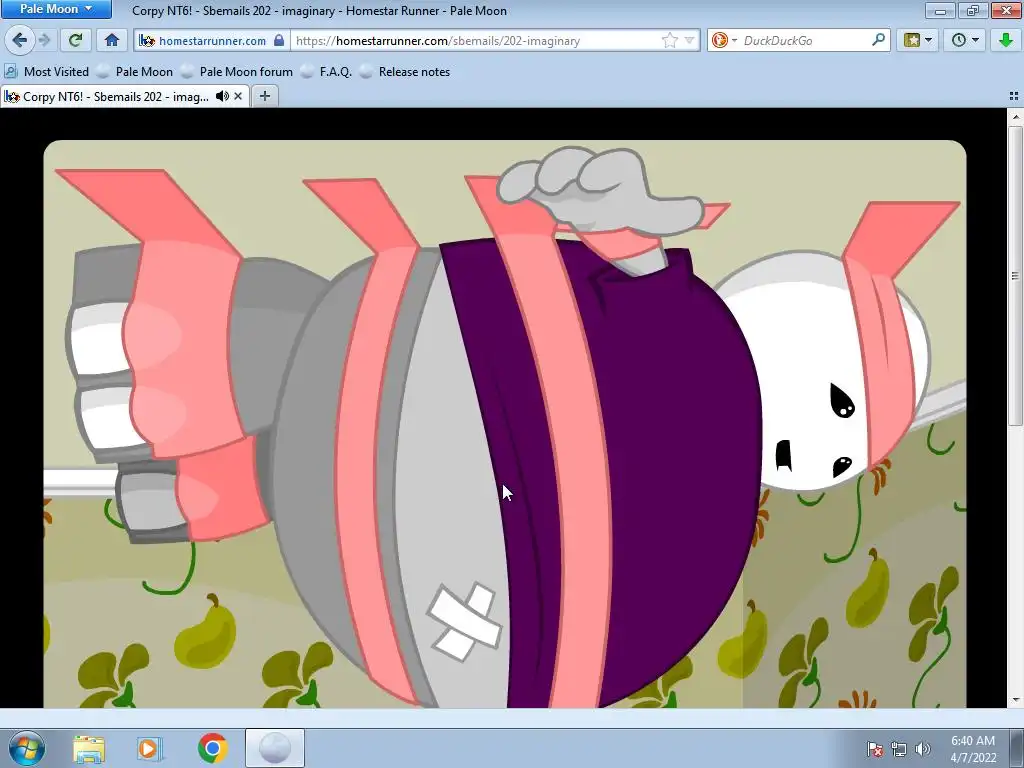This screenshot has height=768, width=1024.
Task: Open the address bar history dropdown
Action: pos(689,40)
